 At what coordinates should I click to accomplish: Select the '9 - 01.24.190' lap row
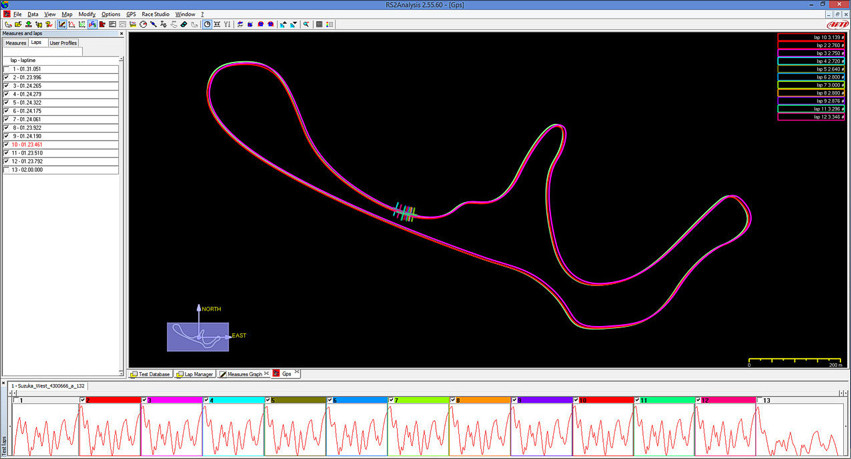coord(61,136)
